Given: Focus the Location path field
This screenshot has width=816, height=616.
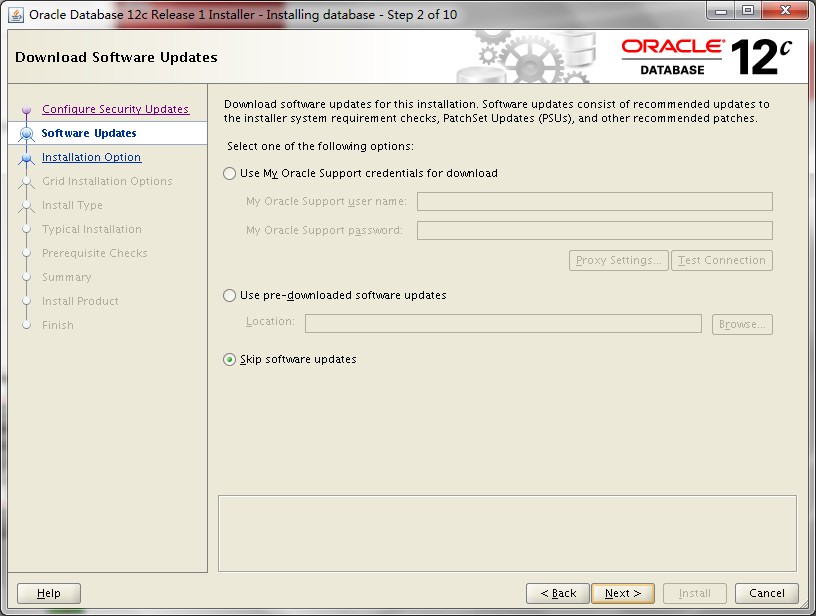Looking at the screenshot, I should pos(503,323).
